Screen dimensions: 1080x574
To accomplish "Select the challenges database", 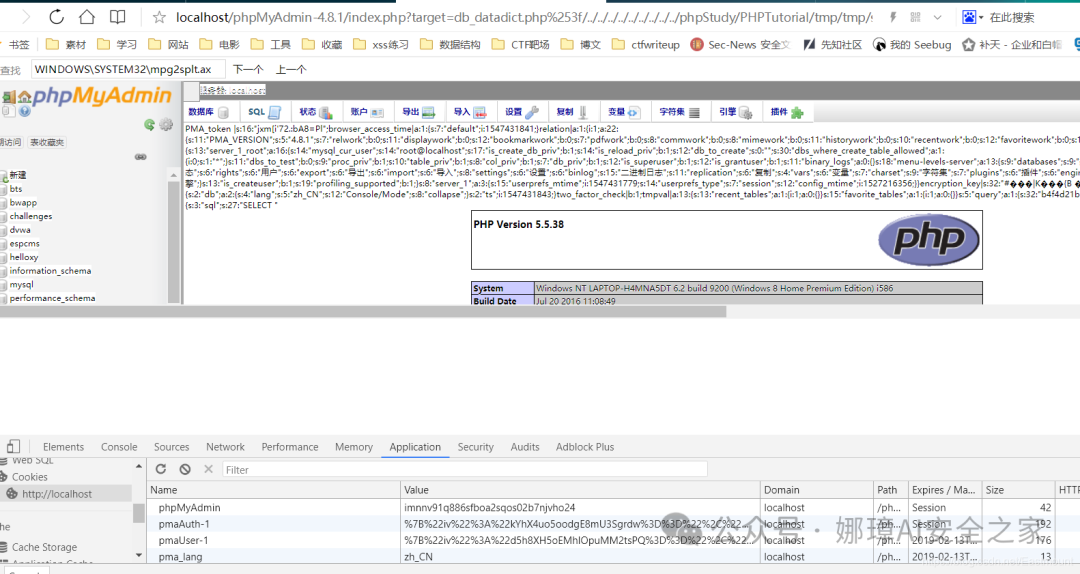I will [x=31, y=216].
